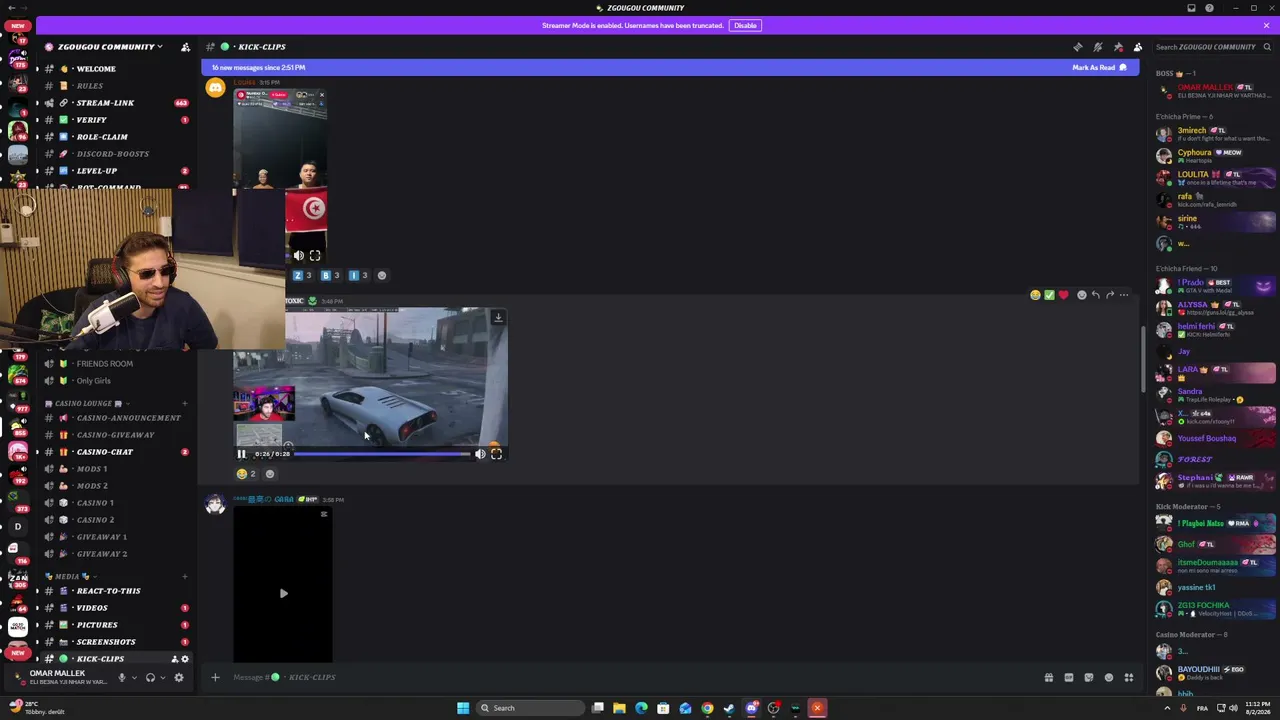Open Steam from taskbar
The height and width of the screenshot is (720, 1280).
[729, 708]
